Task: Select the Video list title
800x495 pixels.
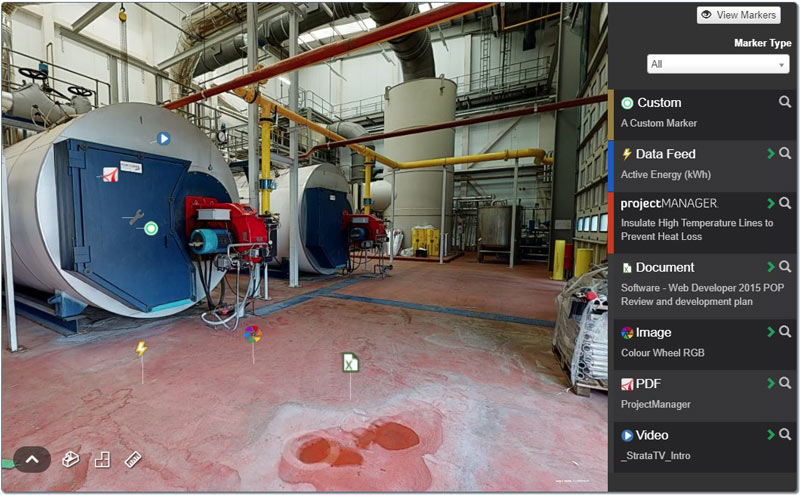Action: (652, 435)
